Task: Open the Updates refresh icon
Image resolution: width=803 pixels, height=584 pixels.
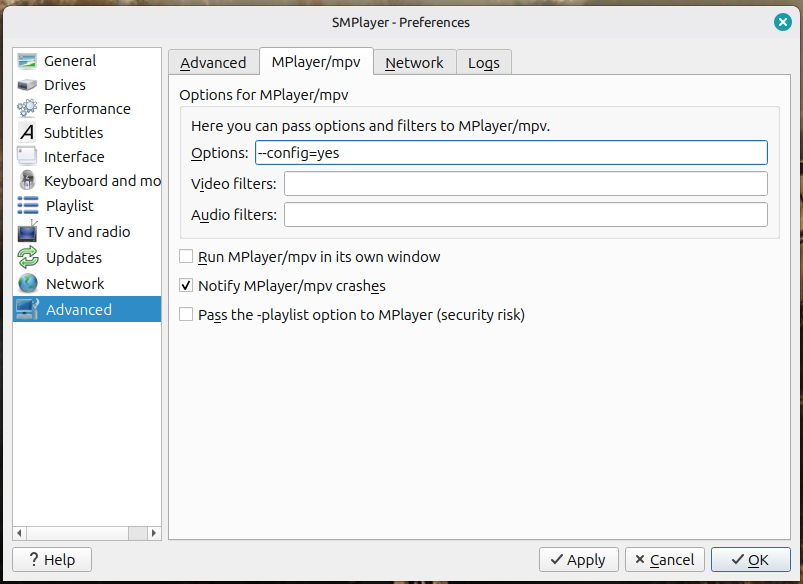Action: (27, 258)
